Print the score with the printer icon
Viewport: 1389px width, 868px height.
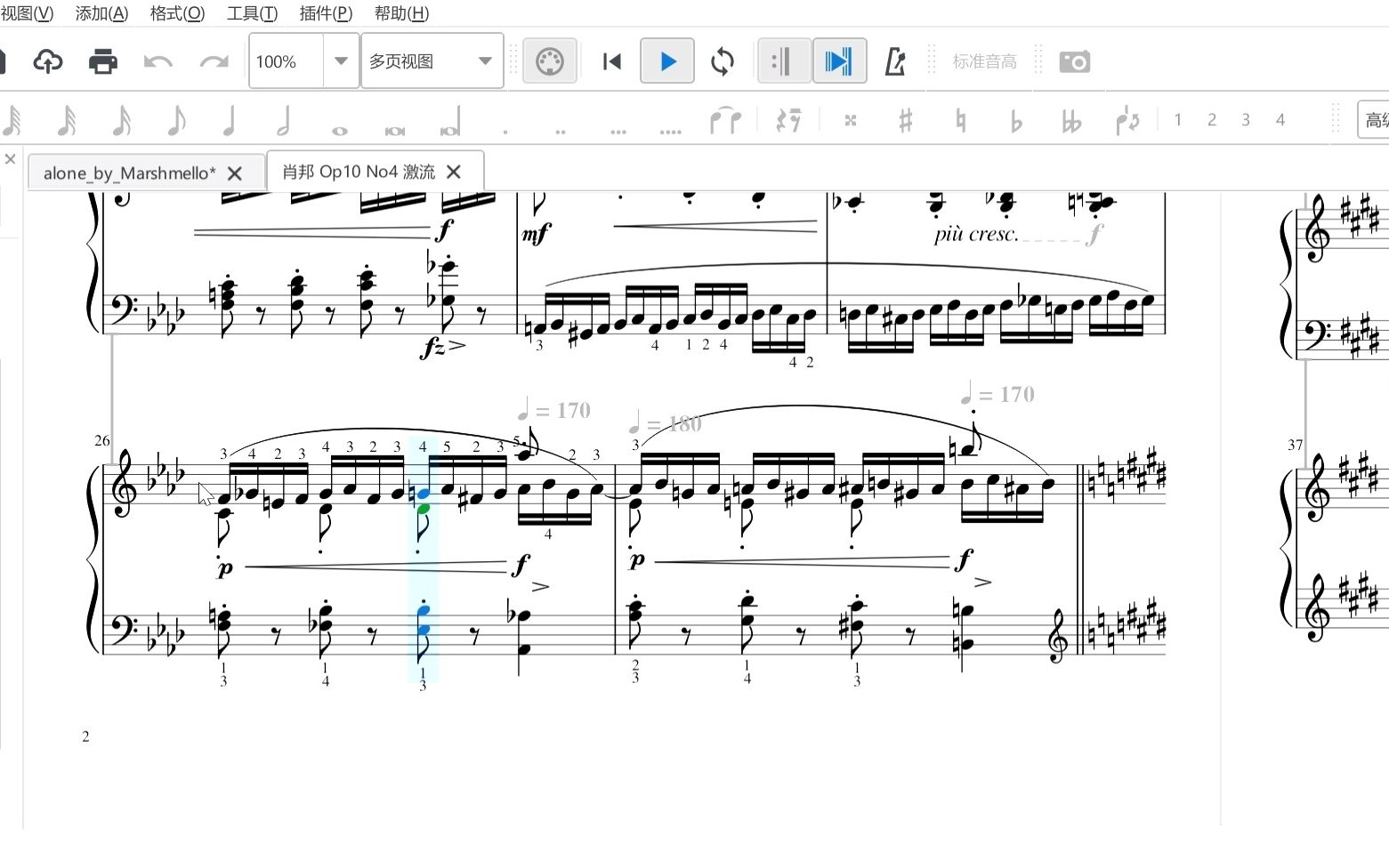(x=103, y=61)
